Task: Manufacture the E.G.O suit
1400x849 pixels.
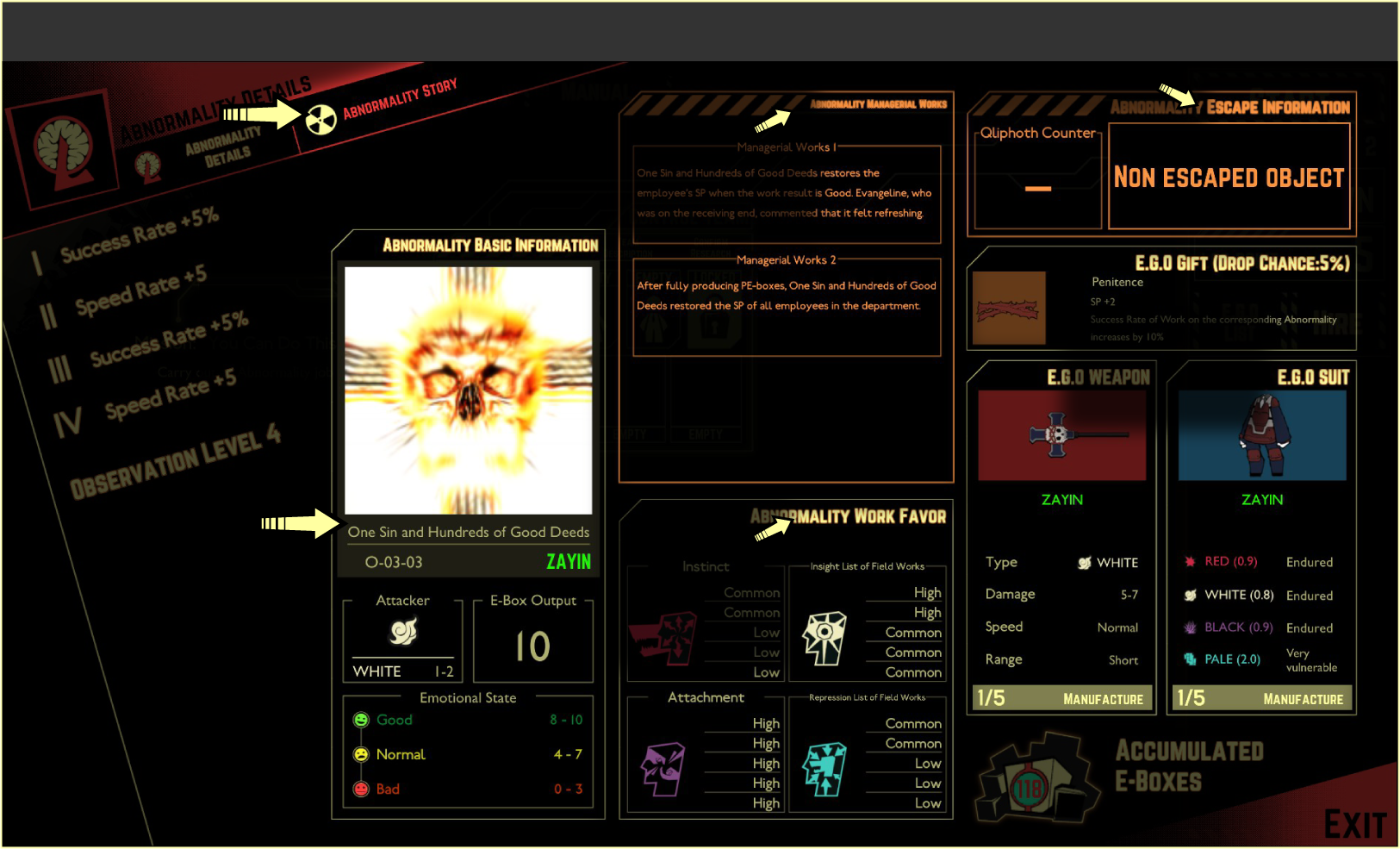Action: tap(1262, 698)
